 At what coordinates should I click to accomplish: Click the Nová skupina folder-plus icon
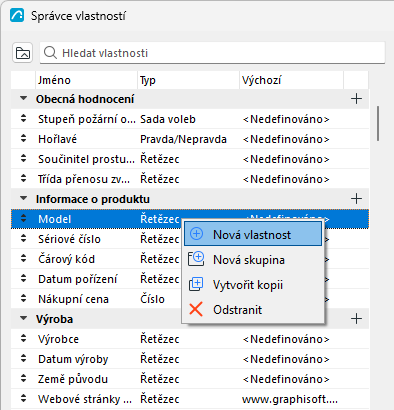coord(196,259)
